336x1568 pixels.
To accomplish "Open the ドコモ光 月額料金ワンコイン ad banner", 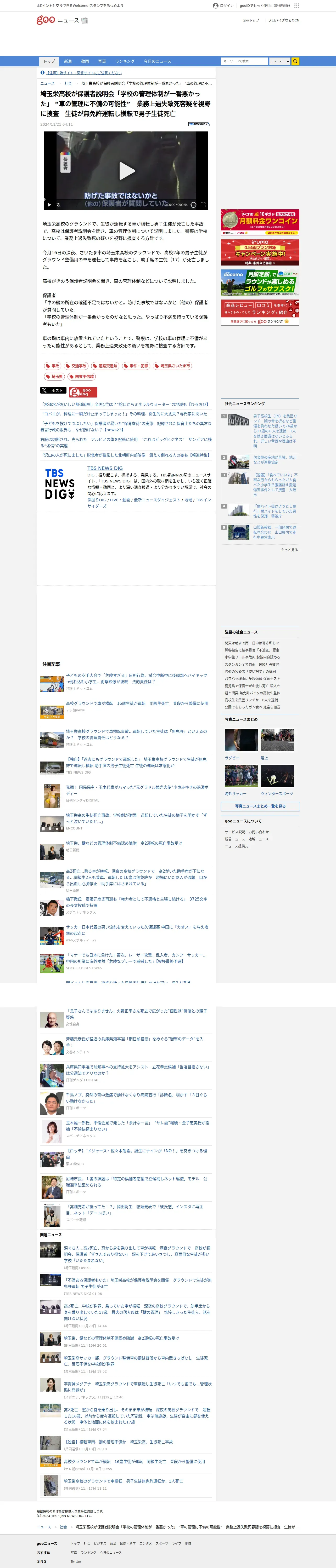I will [260, 222].
